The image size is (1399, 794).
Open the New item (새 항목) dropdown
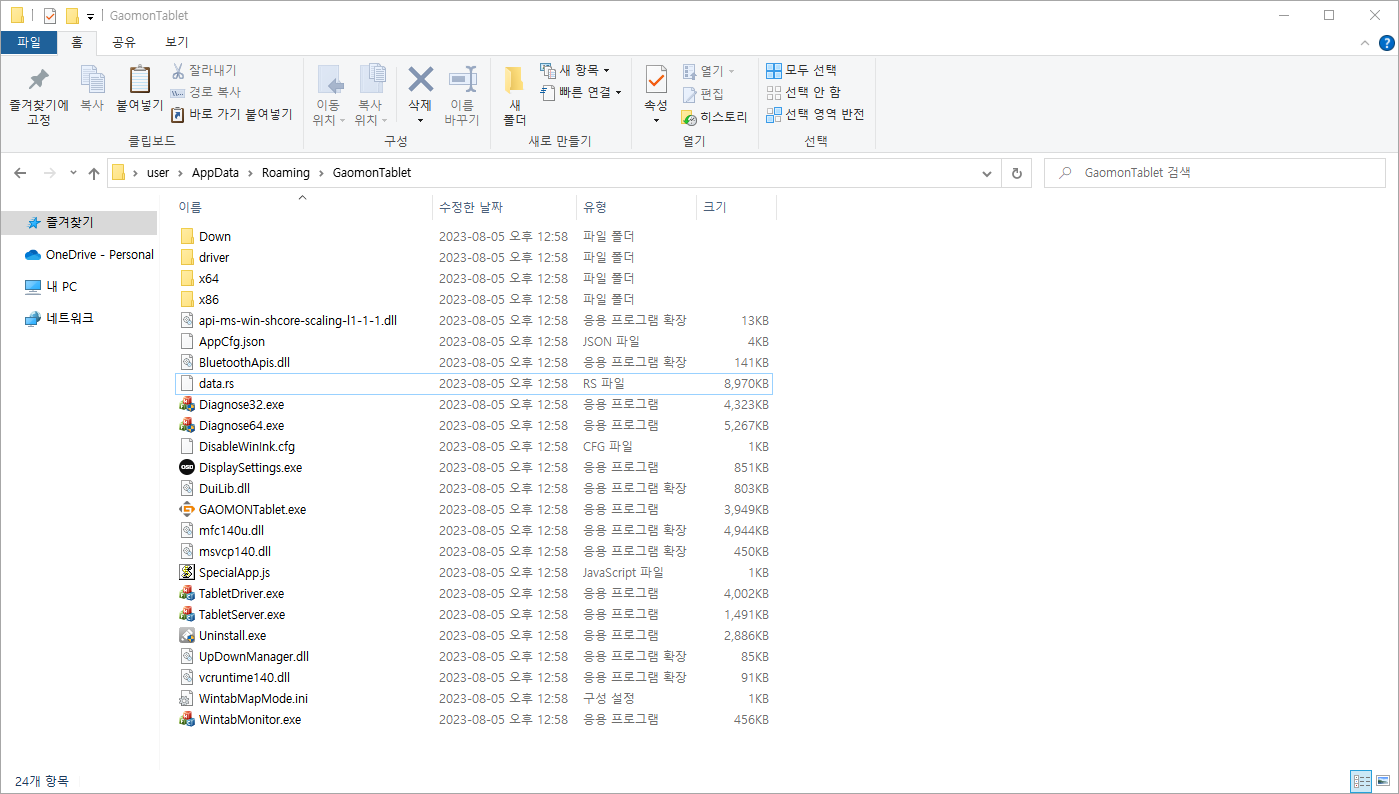[x=575, y=70]
